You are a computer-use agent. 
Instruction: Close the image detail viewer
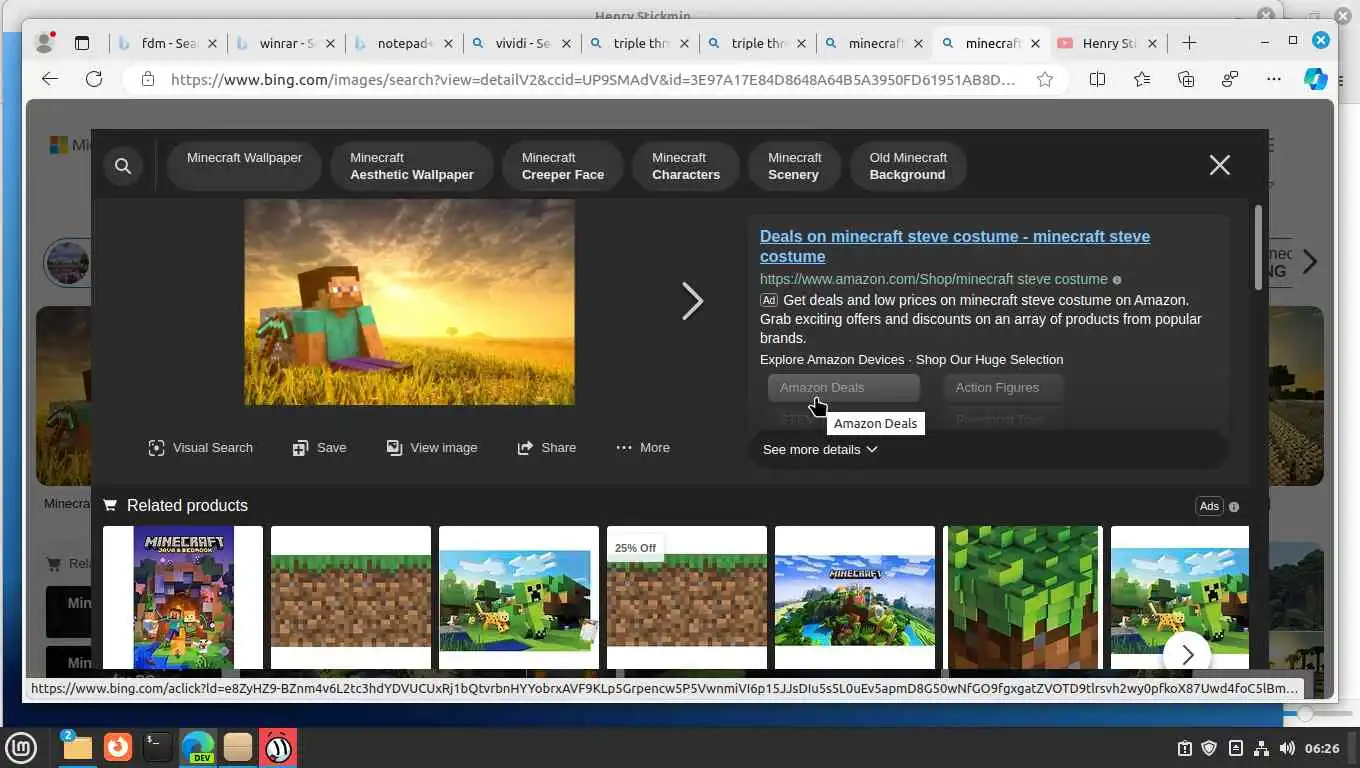[x=1219, y=165]
